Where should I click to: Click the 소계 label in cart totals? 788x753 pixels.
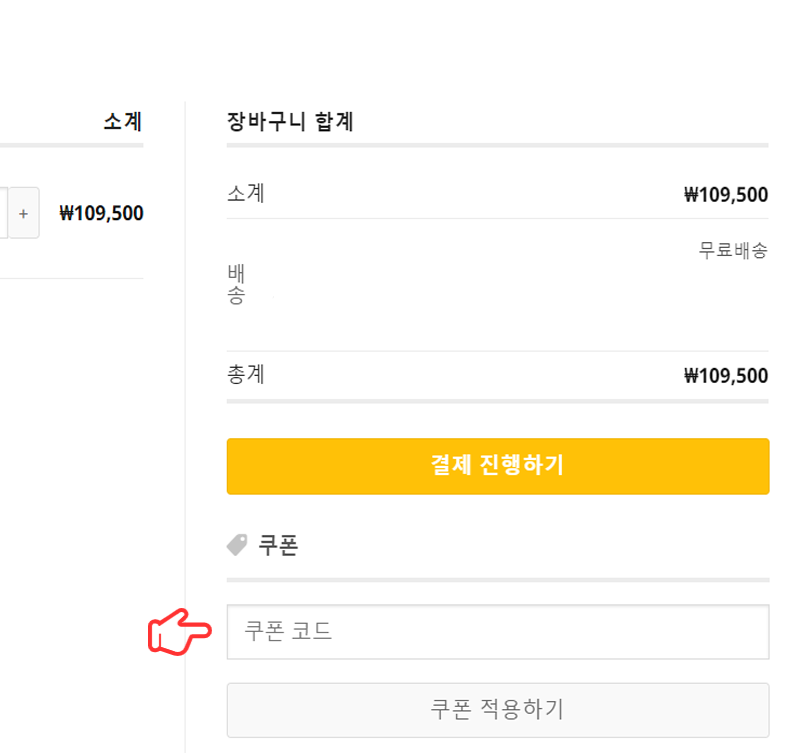[x=246, y=193]
